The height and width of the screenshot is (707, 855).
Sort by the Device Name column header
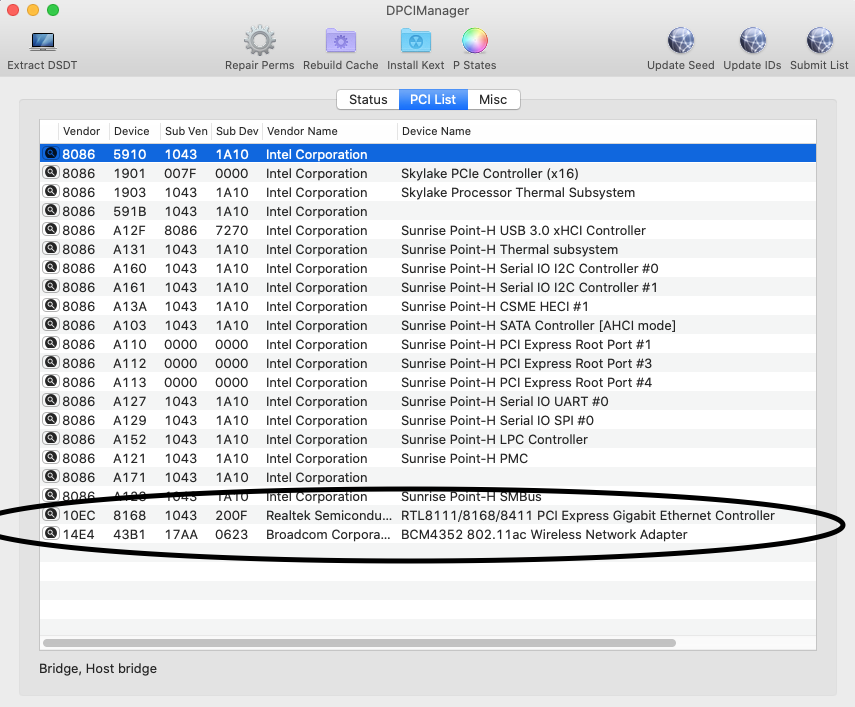pyautogui.click(x=436, y=131)
